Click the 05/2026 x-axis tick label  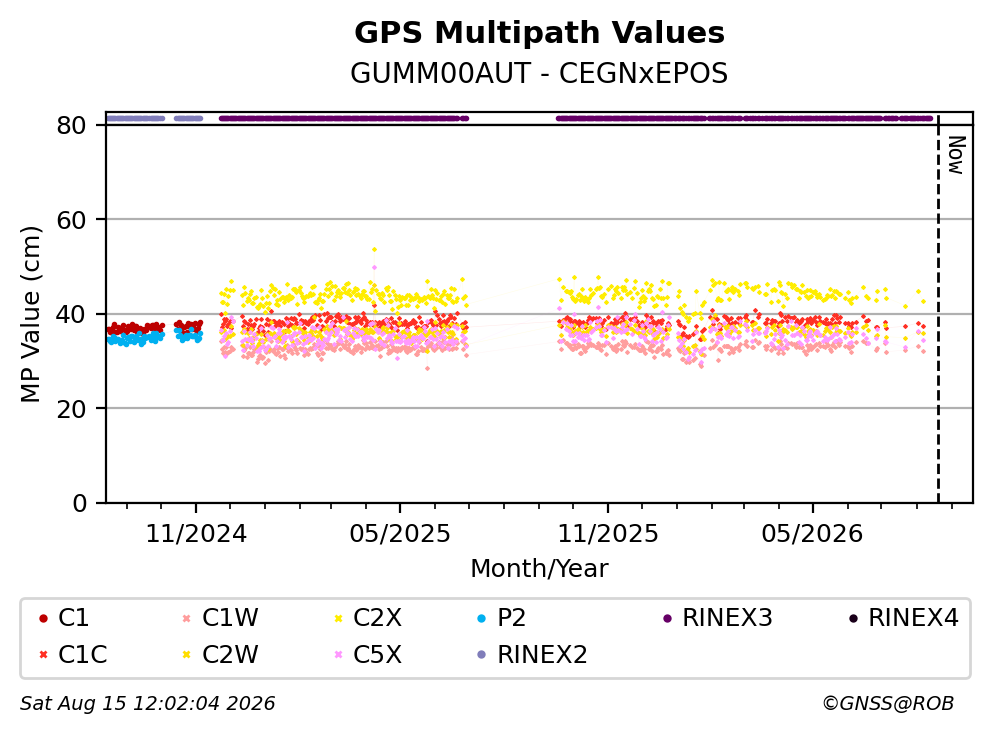click(812, 535)
